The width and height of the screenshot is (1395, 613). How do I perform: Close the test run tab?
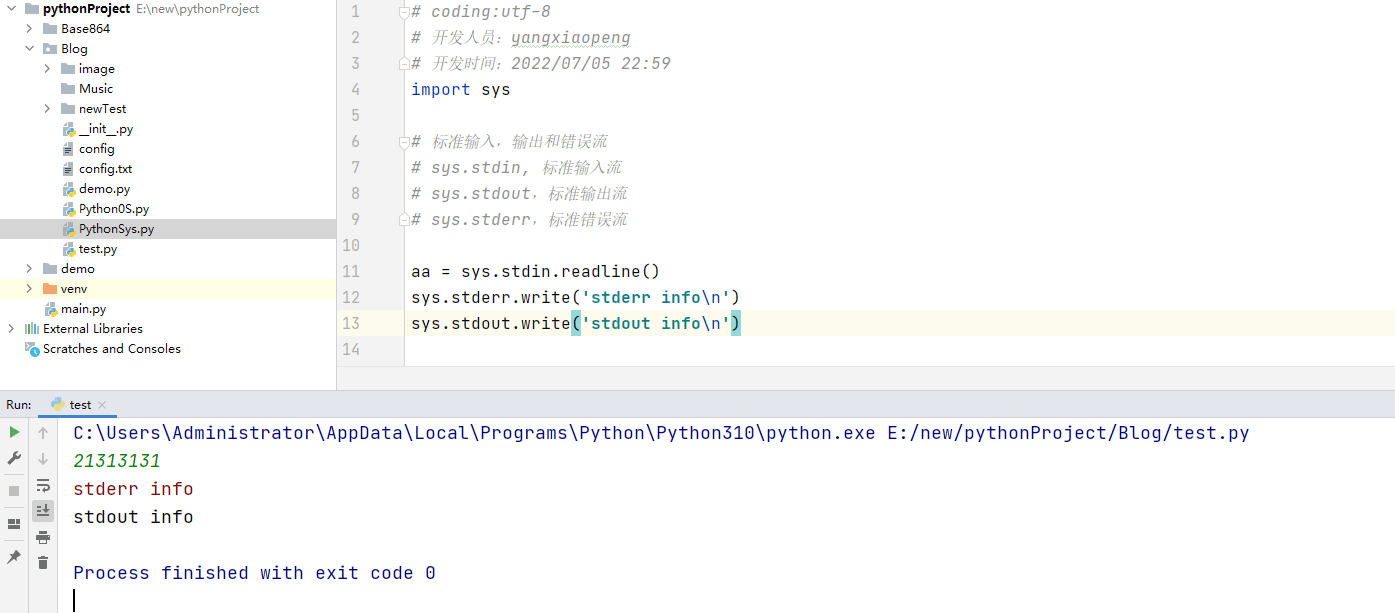pos(102,406)
